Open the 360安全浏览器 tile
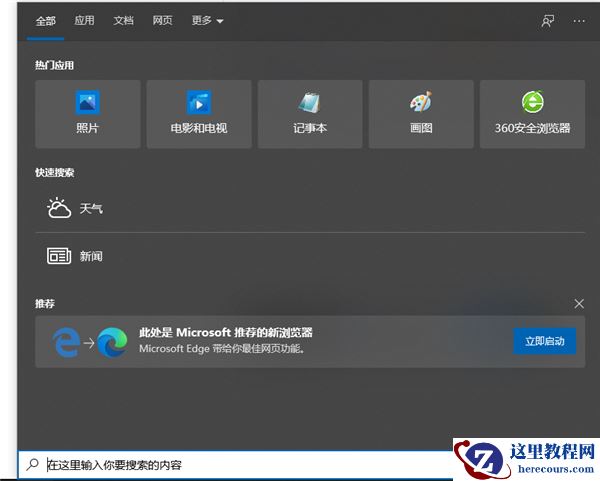This screenshot has height=481, width=600. coord(532,114)
